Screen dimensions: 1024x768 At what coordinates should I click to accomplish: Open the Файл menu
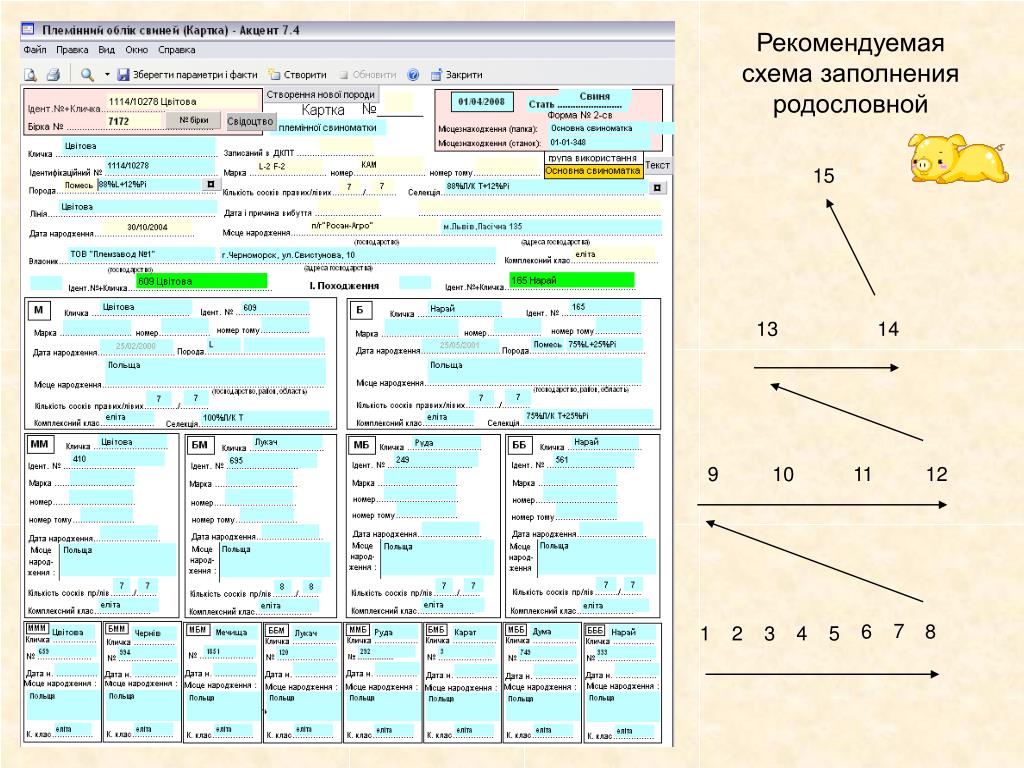[x=35, y=50]
